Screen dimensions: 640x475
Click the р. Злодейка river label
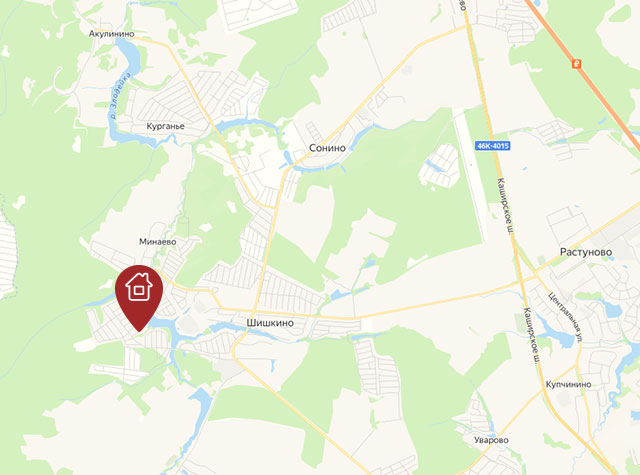[121, 96]
